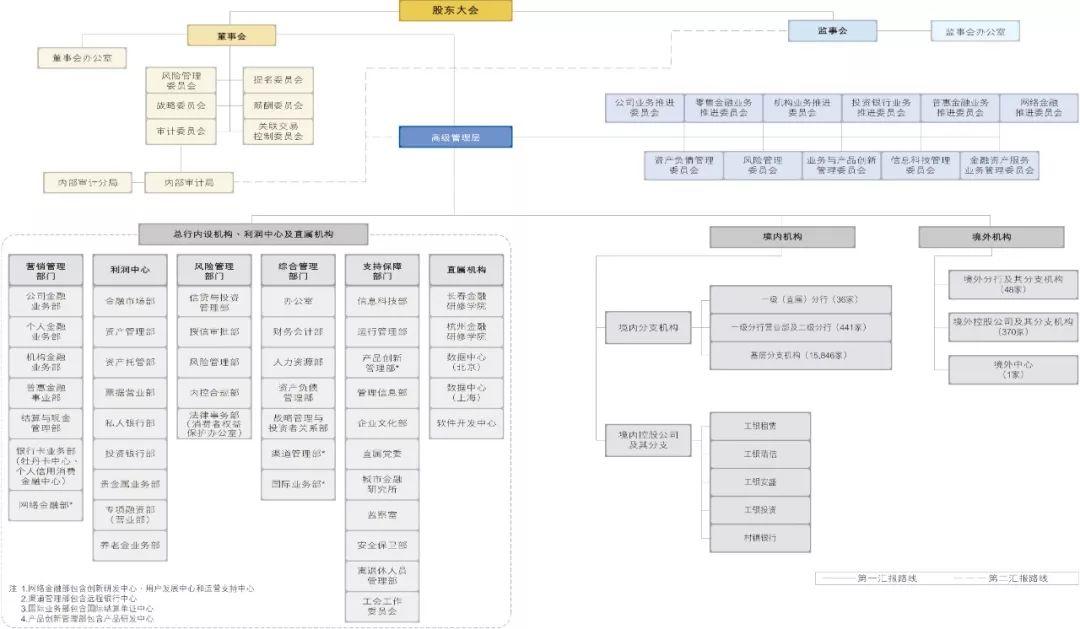Viewport: 1080px width, 629px height.
Task: Select the 监事会 node
Action: [831, 31]
